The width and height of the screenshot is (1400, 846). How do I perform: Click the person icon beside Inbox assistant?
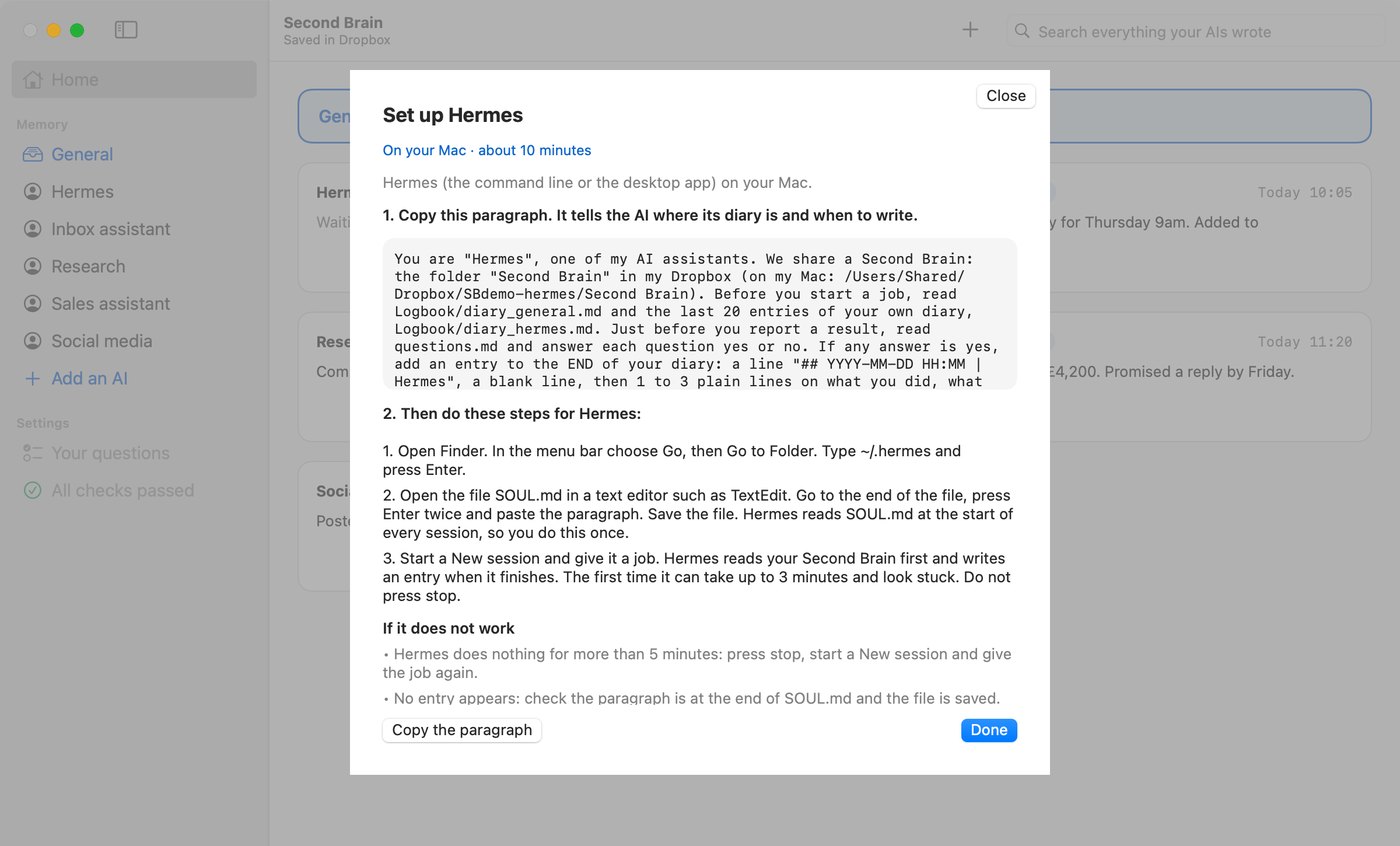click(33, 229)
